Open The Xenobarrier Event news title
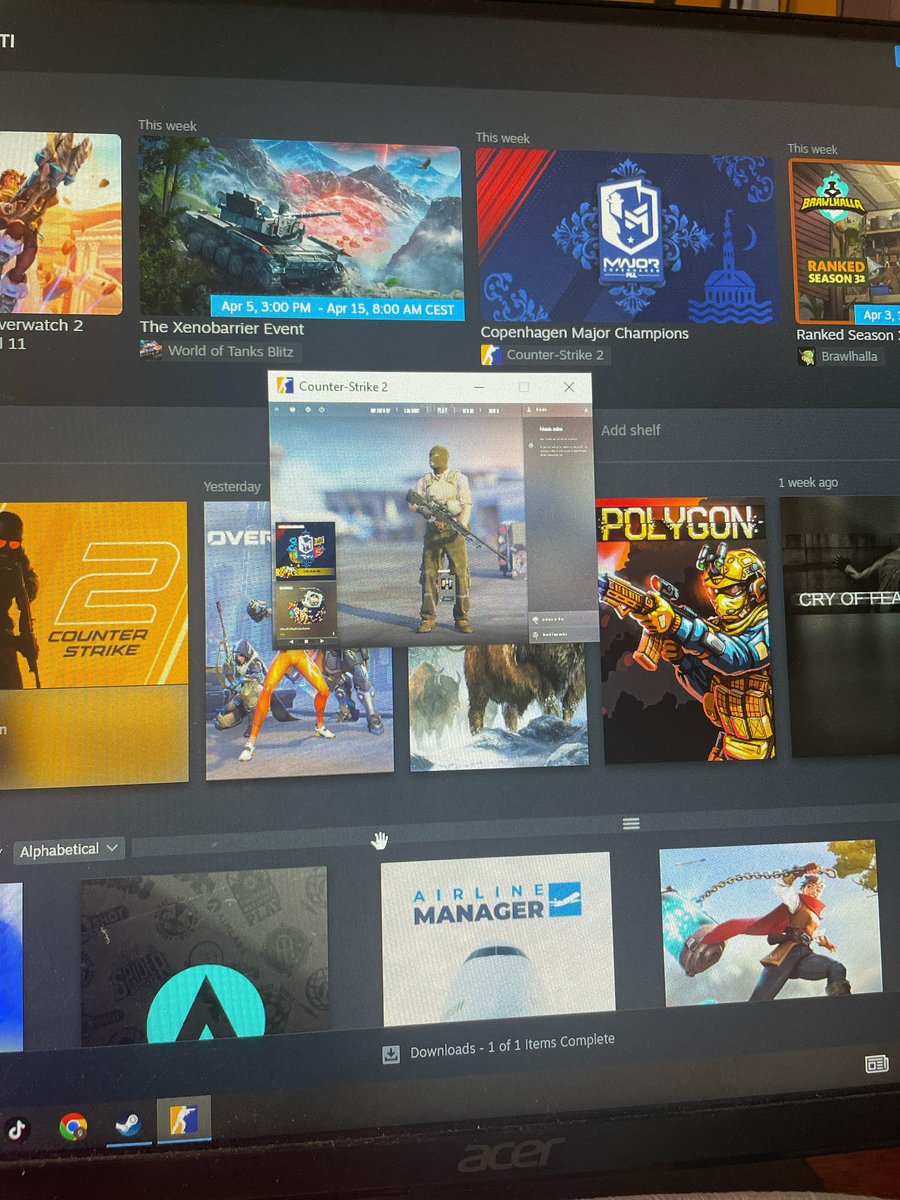This screenshot has height=1200, width=900. point(222,328)
